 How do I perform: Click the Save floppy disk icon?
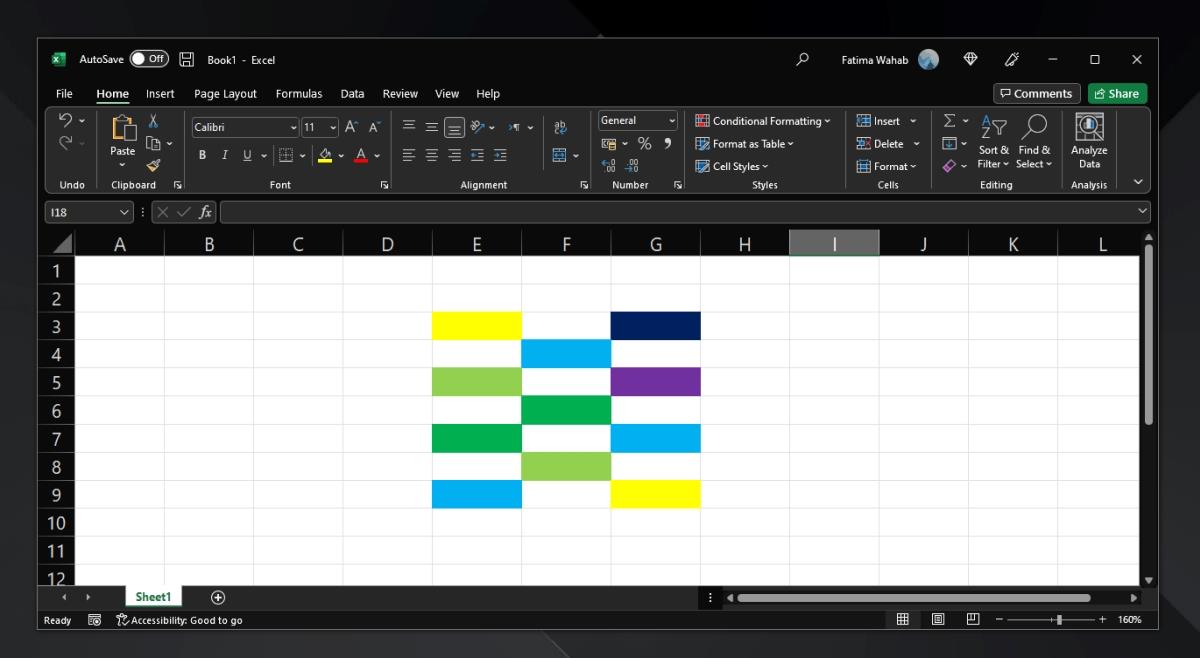186,60
